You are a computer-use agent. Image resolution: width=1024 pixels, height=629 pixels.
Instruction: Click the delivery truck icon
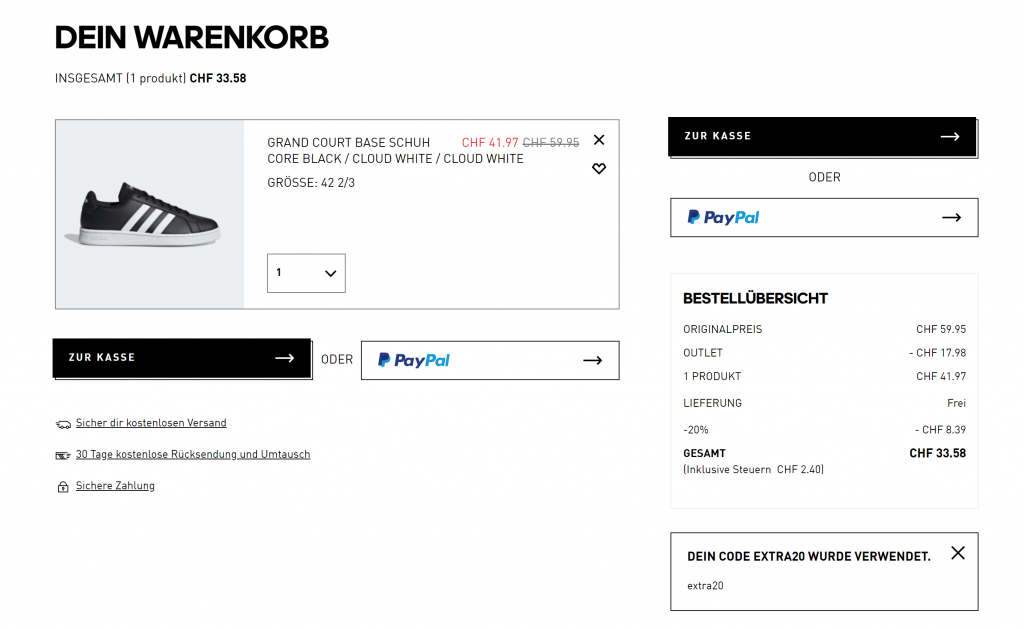coord(64,424)
